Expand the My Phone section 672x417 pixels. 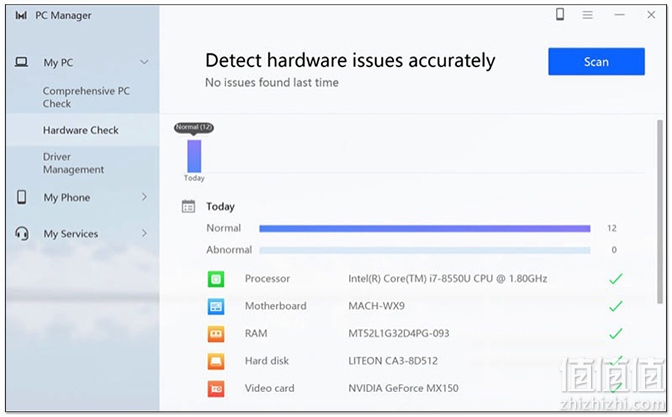point(144,197)
